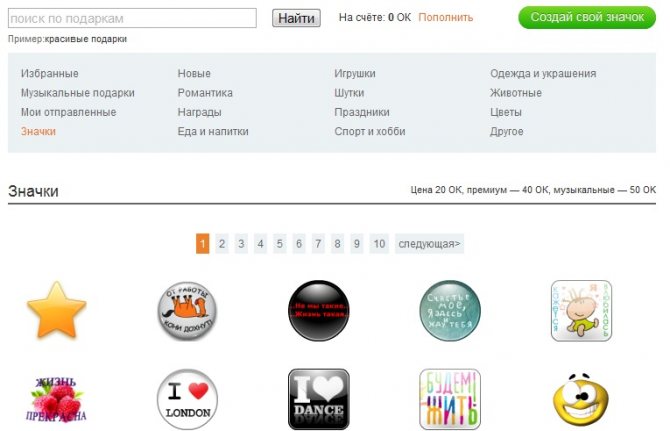Open the Праздники category
The width and height of the screenshot is (670, 431).
coord(361,112)
